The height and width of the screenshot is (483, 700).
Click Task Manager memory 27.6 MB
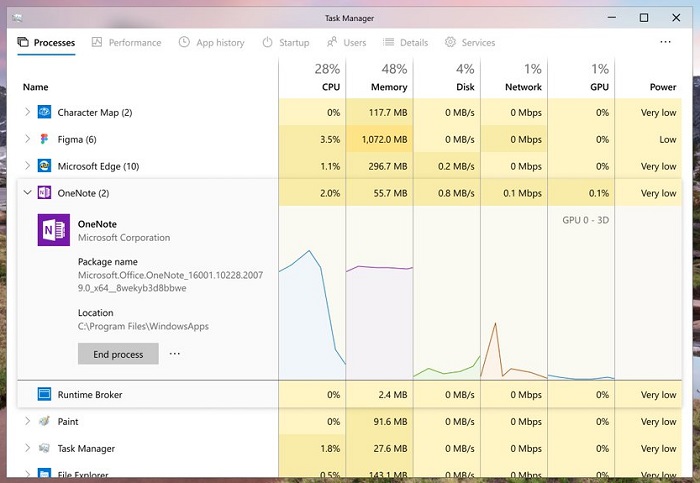point(390,448)
